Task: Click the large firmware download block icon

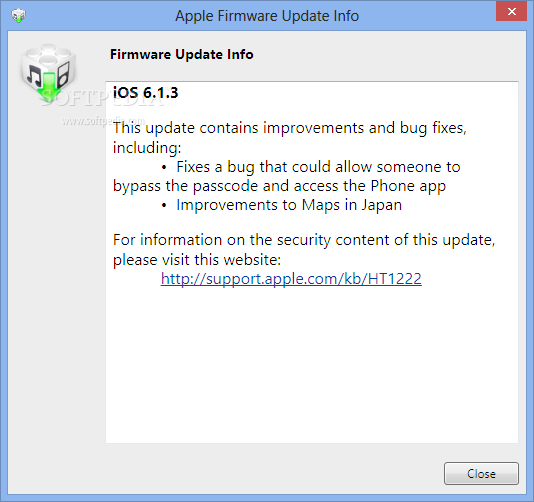Action: tap(48, 72)
